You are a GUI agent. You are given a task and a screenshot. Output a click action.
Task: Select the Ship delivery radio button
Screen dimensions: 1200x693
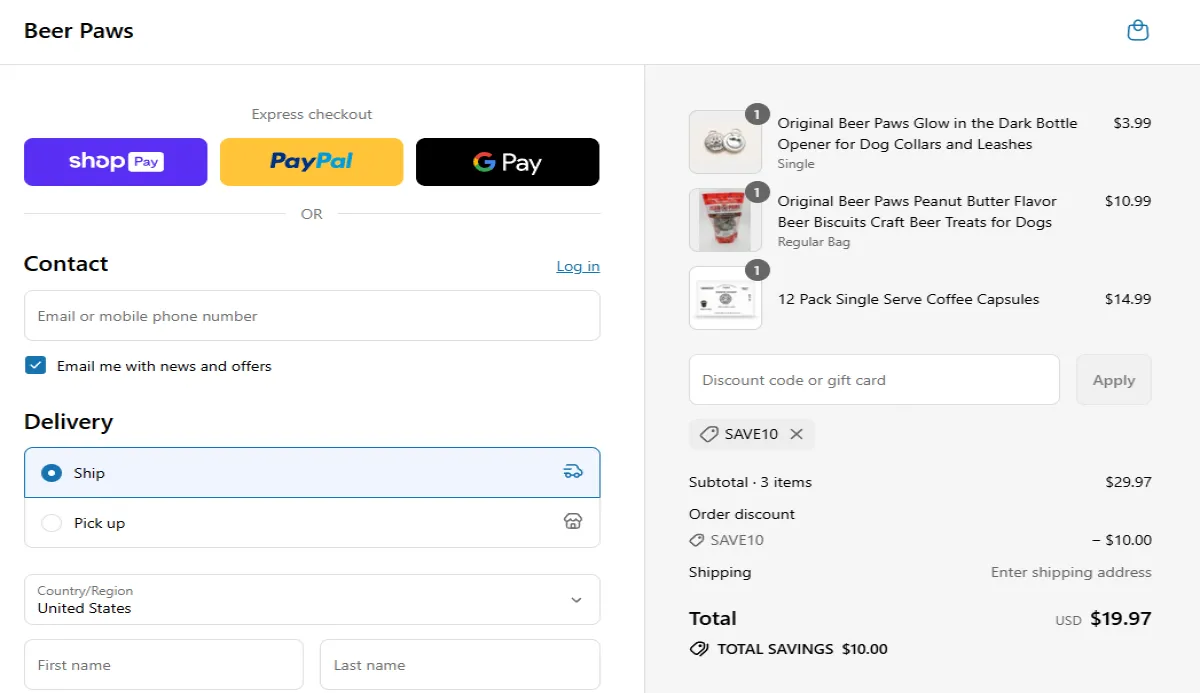pos(51,472)
